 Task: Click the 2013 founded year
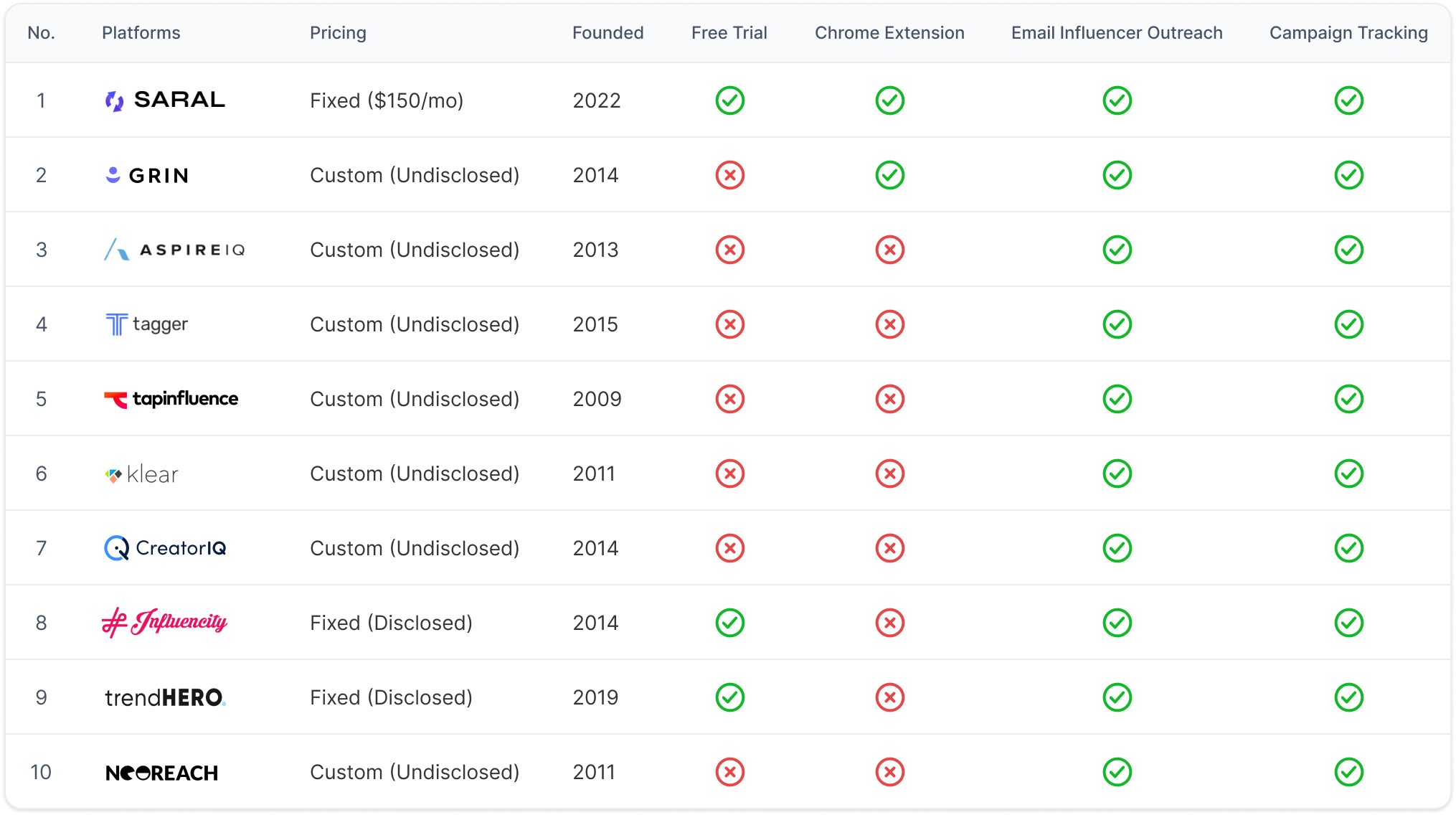(x=595, y=250)
